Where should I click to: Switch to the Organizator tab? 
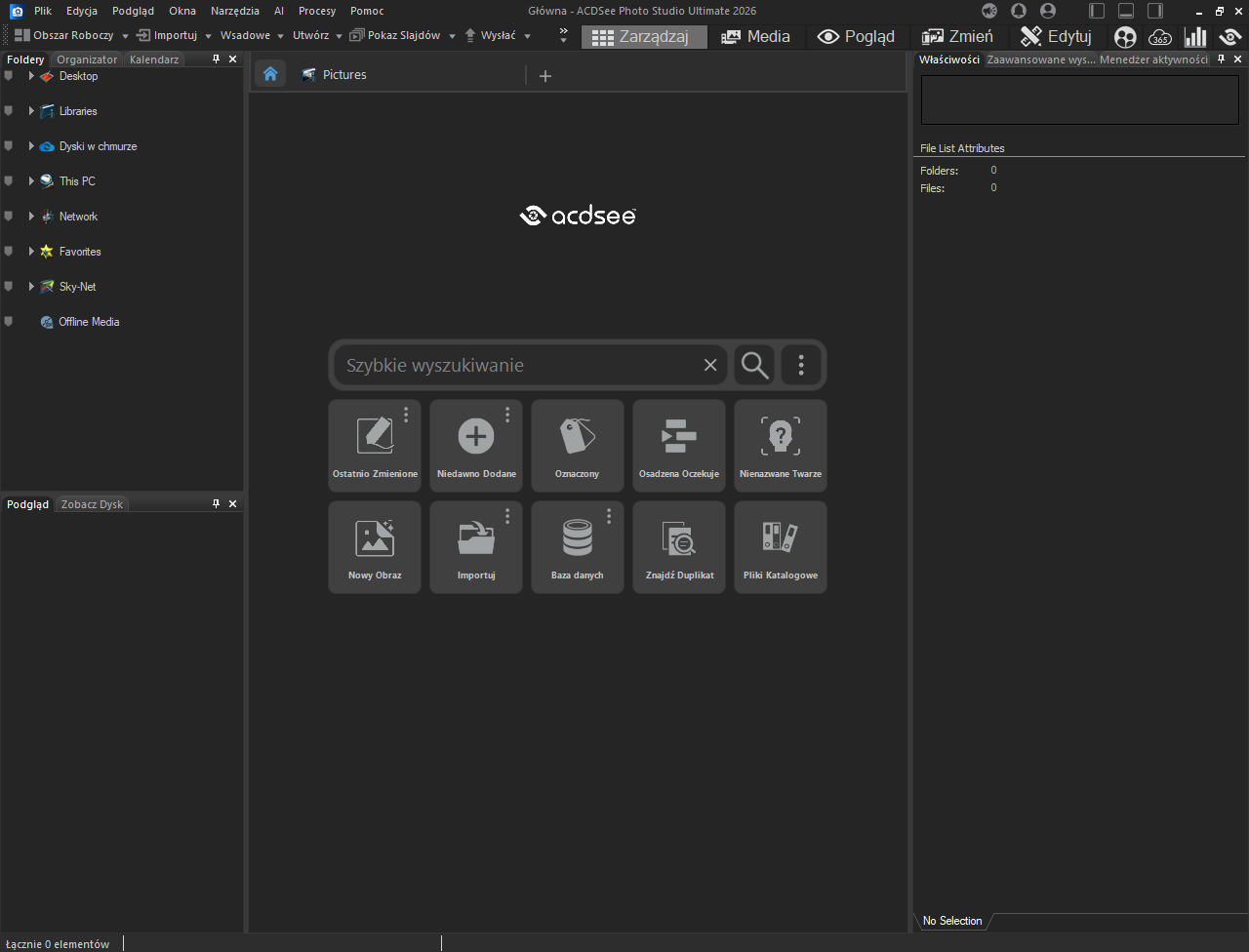tap(87, 59)
